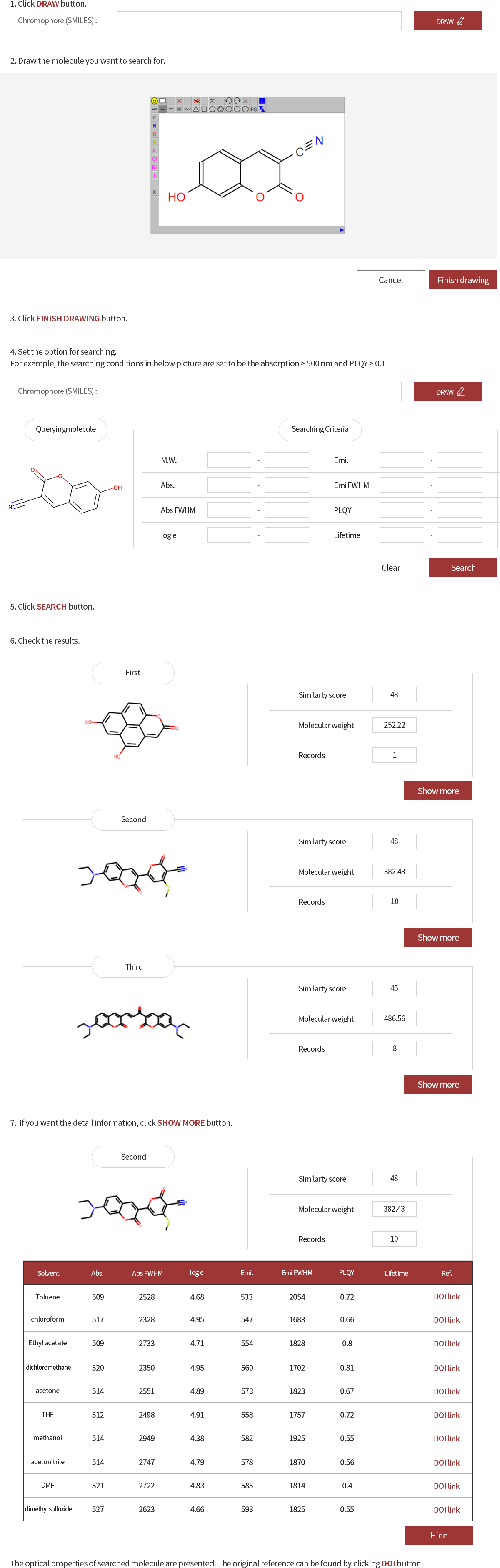Expand Show more for Third result

(x=438, y=1084)
